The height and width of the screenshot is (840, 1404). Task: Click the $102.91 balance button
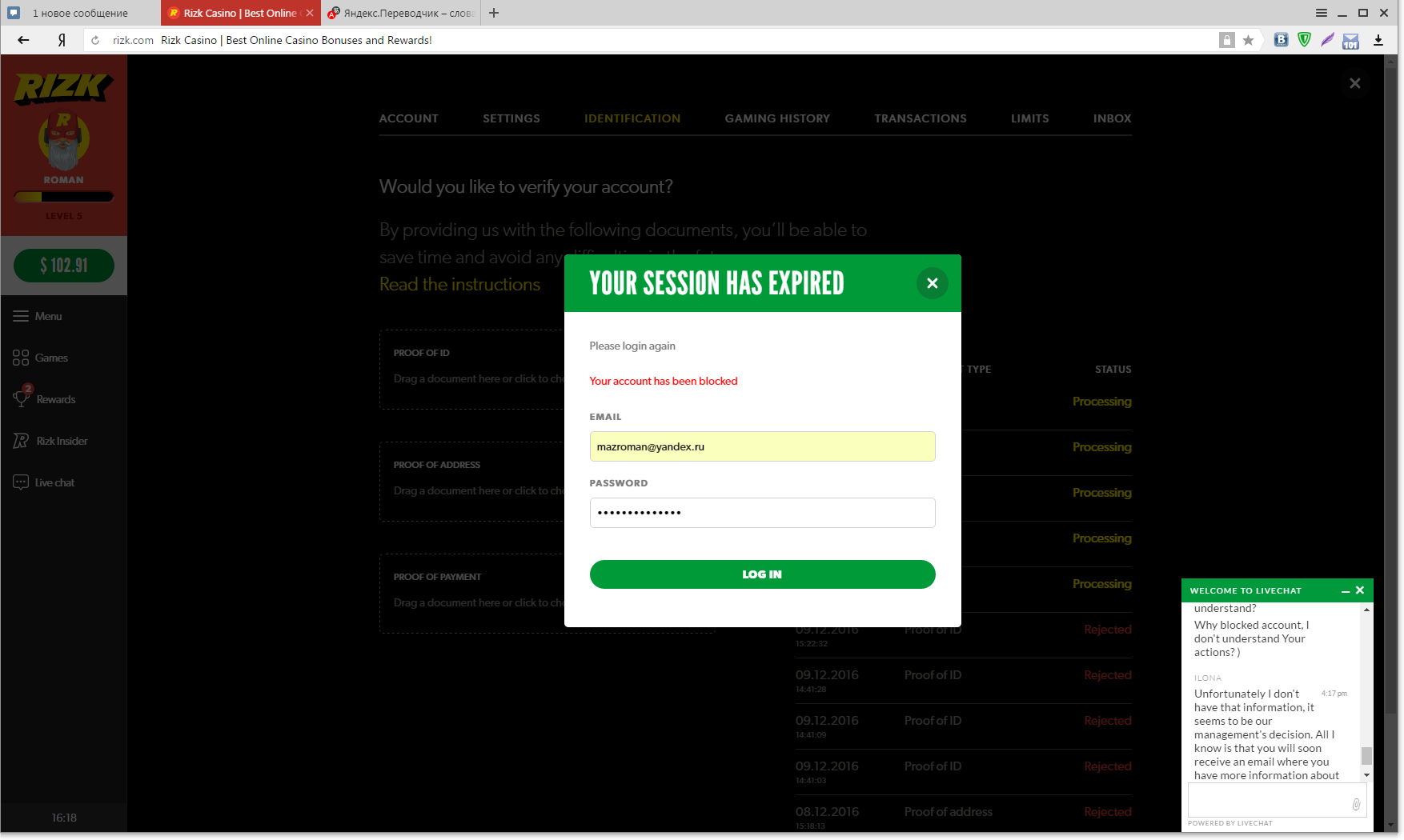(64, 266)
